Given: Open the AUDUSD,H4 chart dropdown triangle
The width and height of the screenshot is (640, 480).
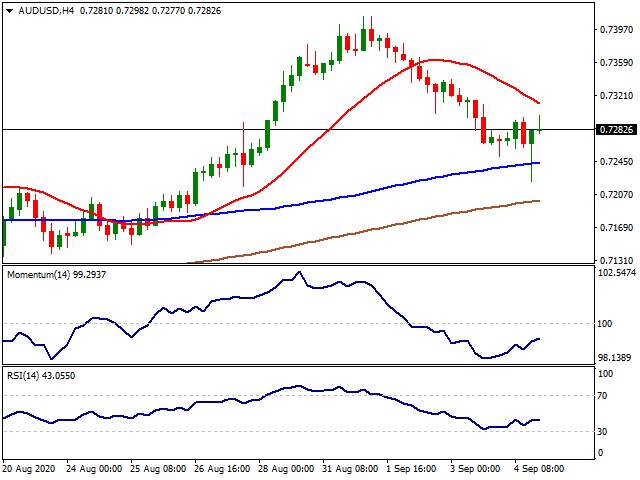Looking at the screenshot, I should point(9,11).
